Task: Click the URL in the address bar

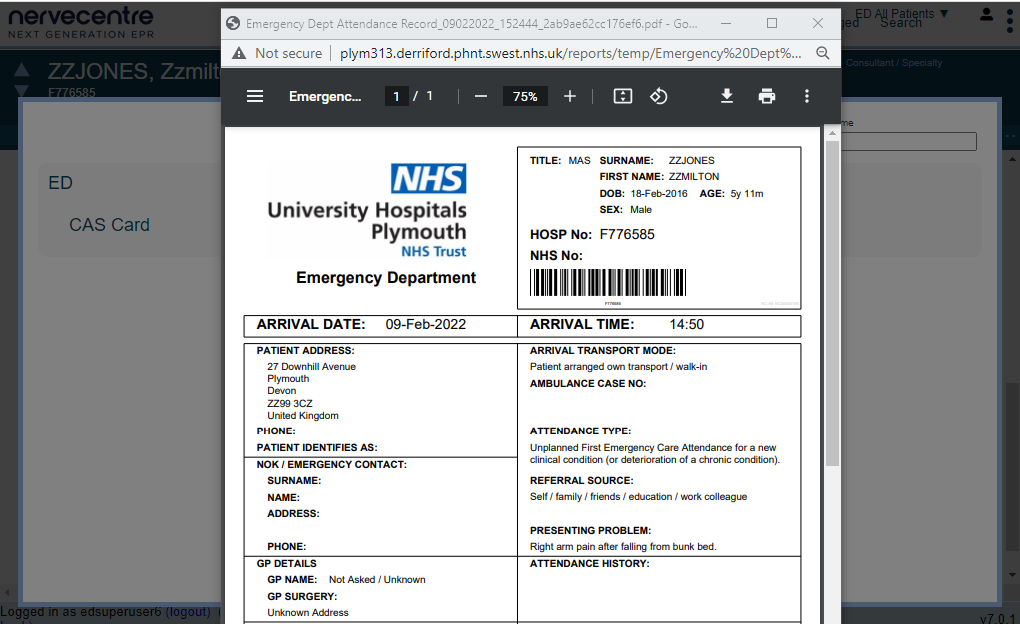Action: tap(570, 53)
